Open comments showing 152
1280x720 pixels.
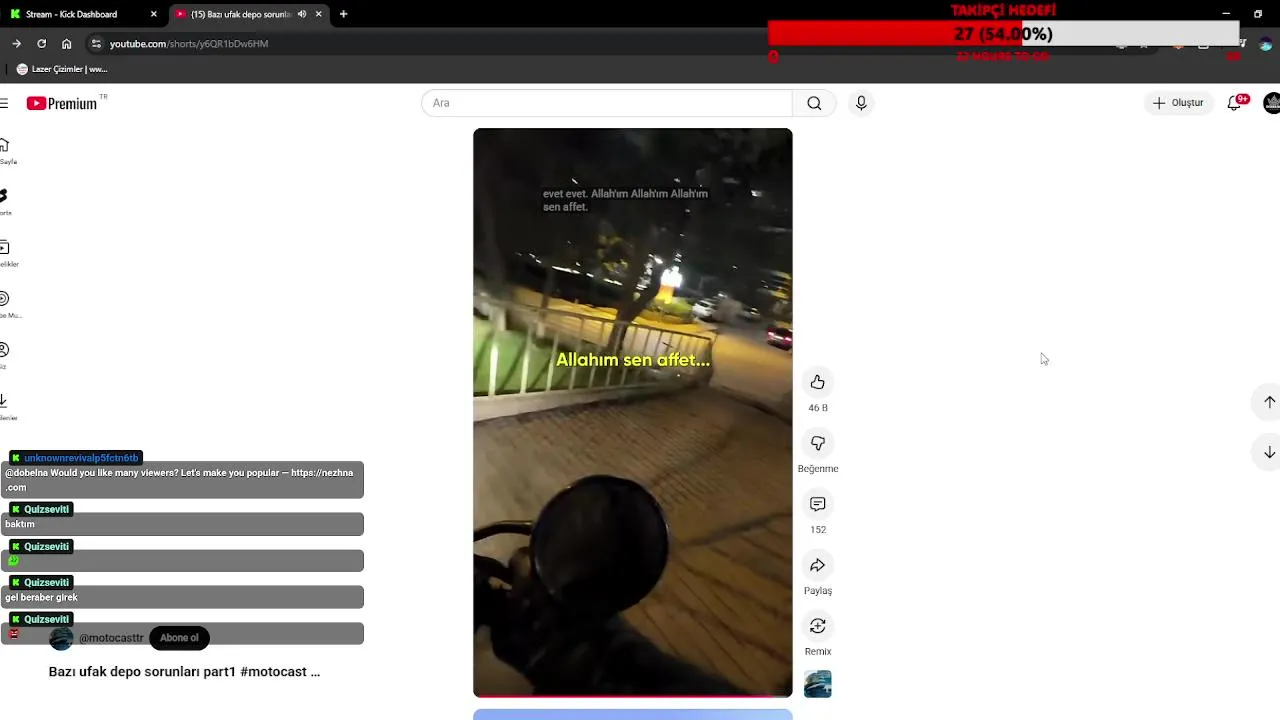[817, 504]
